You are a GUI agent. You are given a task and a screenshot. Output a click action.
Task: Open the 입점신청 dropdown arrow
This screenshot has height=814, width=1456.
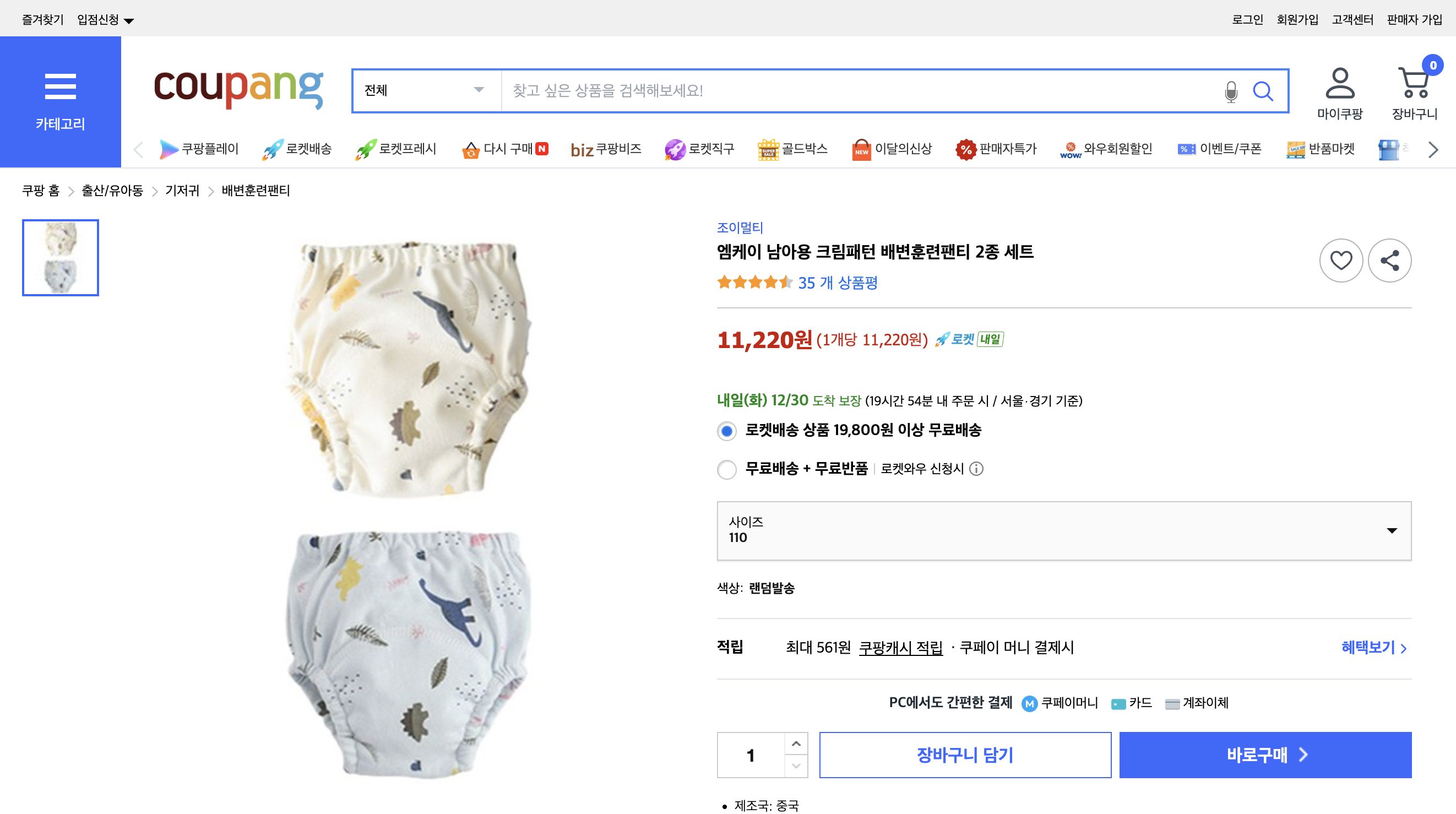point(129,19)
